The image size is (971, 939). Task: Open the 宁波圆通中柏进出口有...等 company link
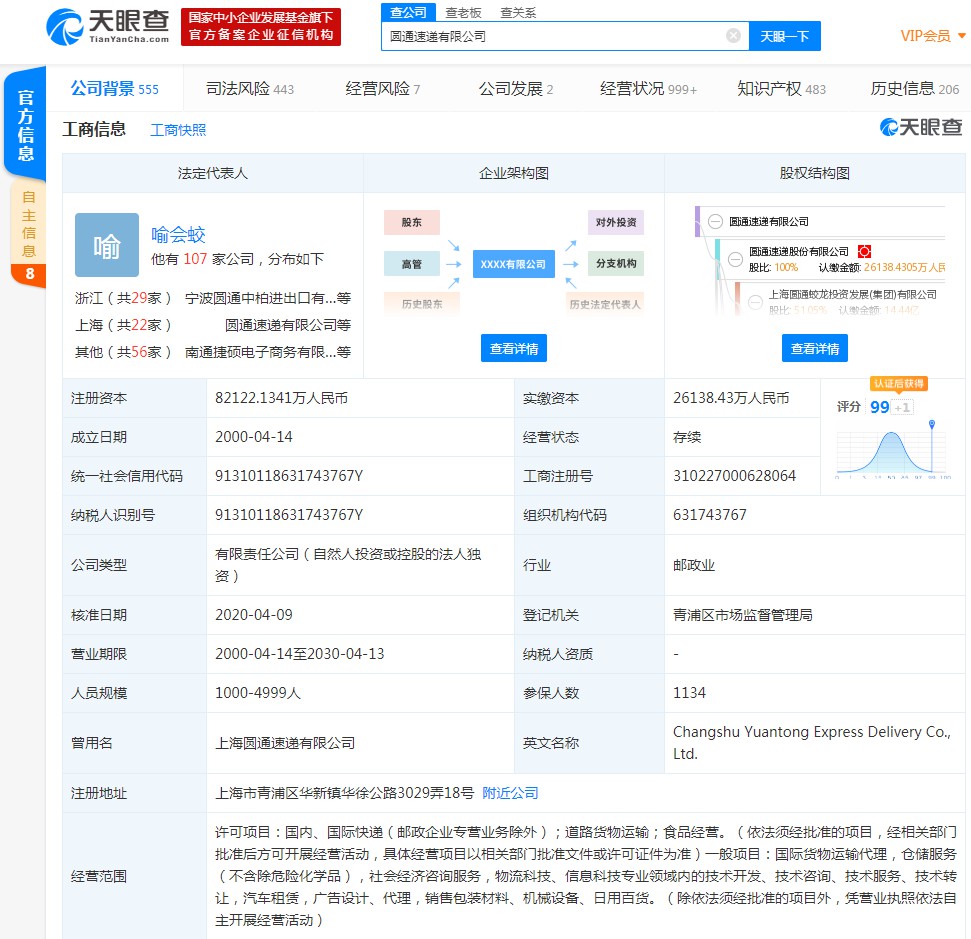coord(268,298)
